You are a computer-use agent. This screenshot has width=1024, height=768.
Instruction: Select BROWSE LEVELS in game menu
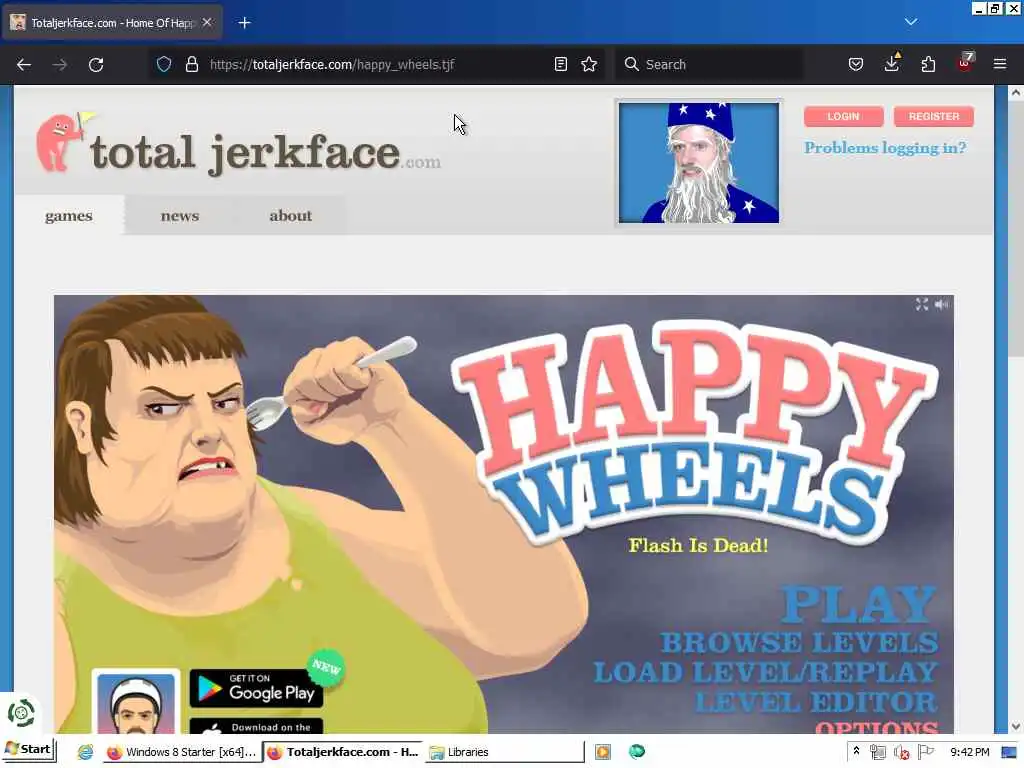(799, 643)
